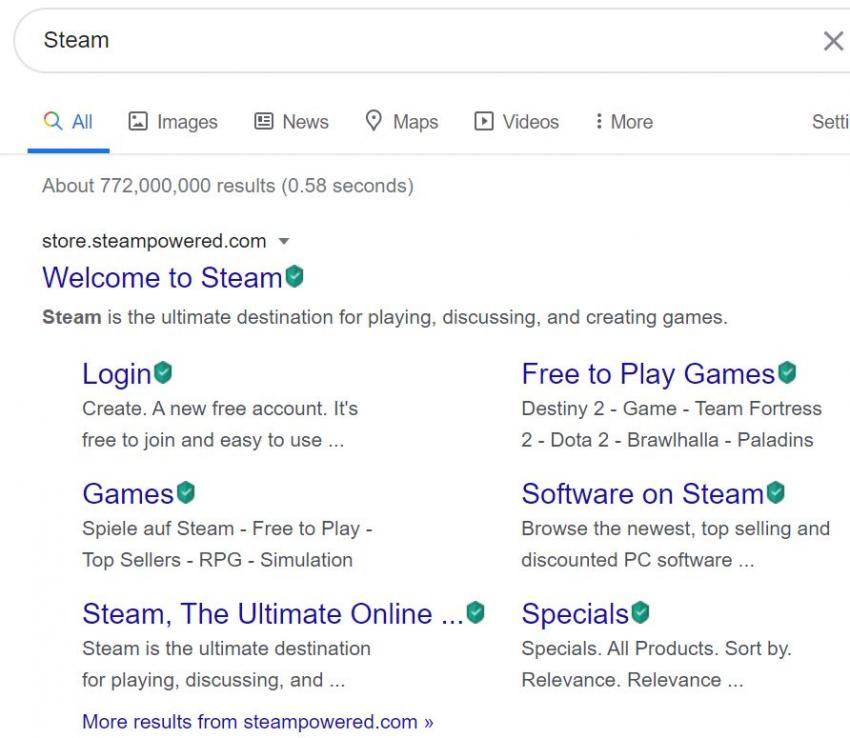The height and width of the screenshot is (738, 850).
Task: Clear the search box with the X icon
Action: click(833, 41)
